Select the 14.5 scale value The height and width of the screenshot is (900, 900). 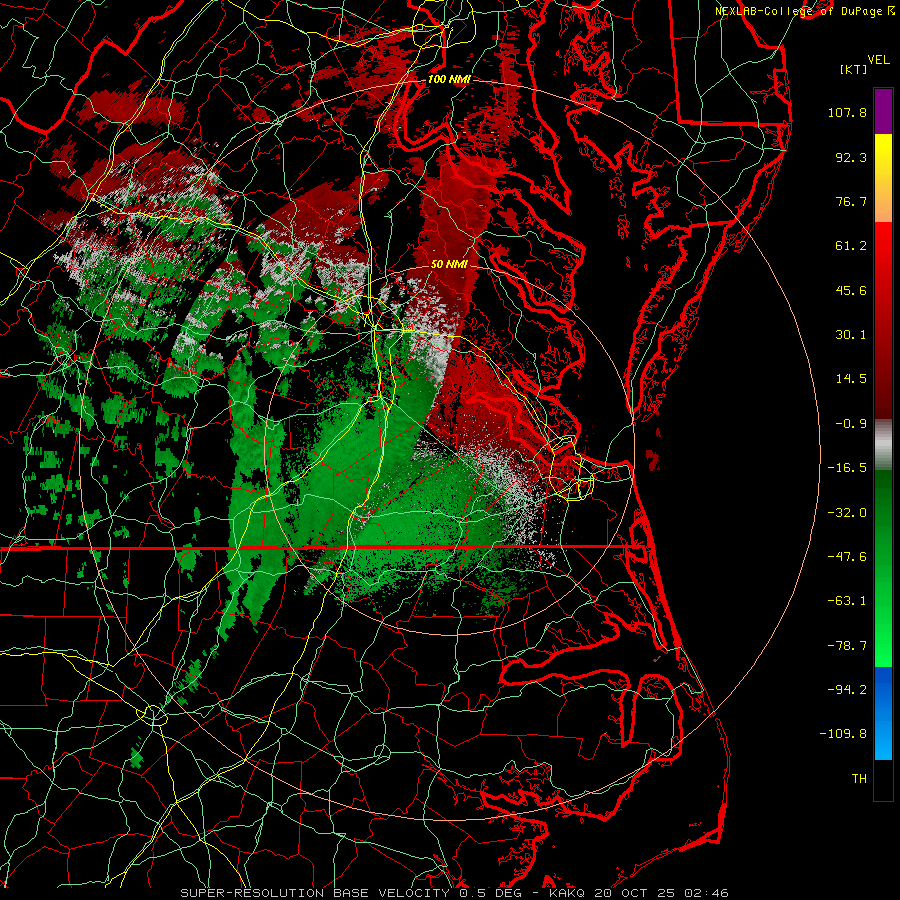(x=851, y=379)
